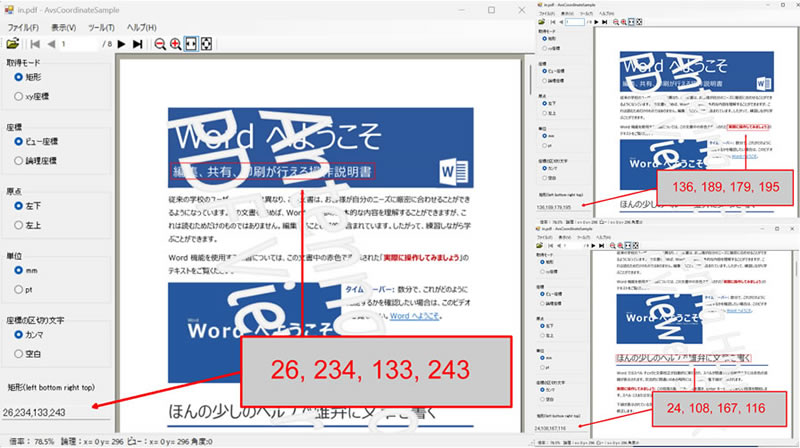Click the open-folder icon in the 24,108,167,116 window
This screenshot has height=448, width=800.
539,245
